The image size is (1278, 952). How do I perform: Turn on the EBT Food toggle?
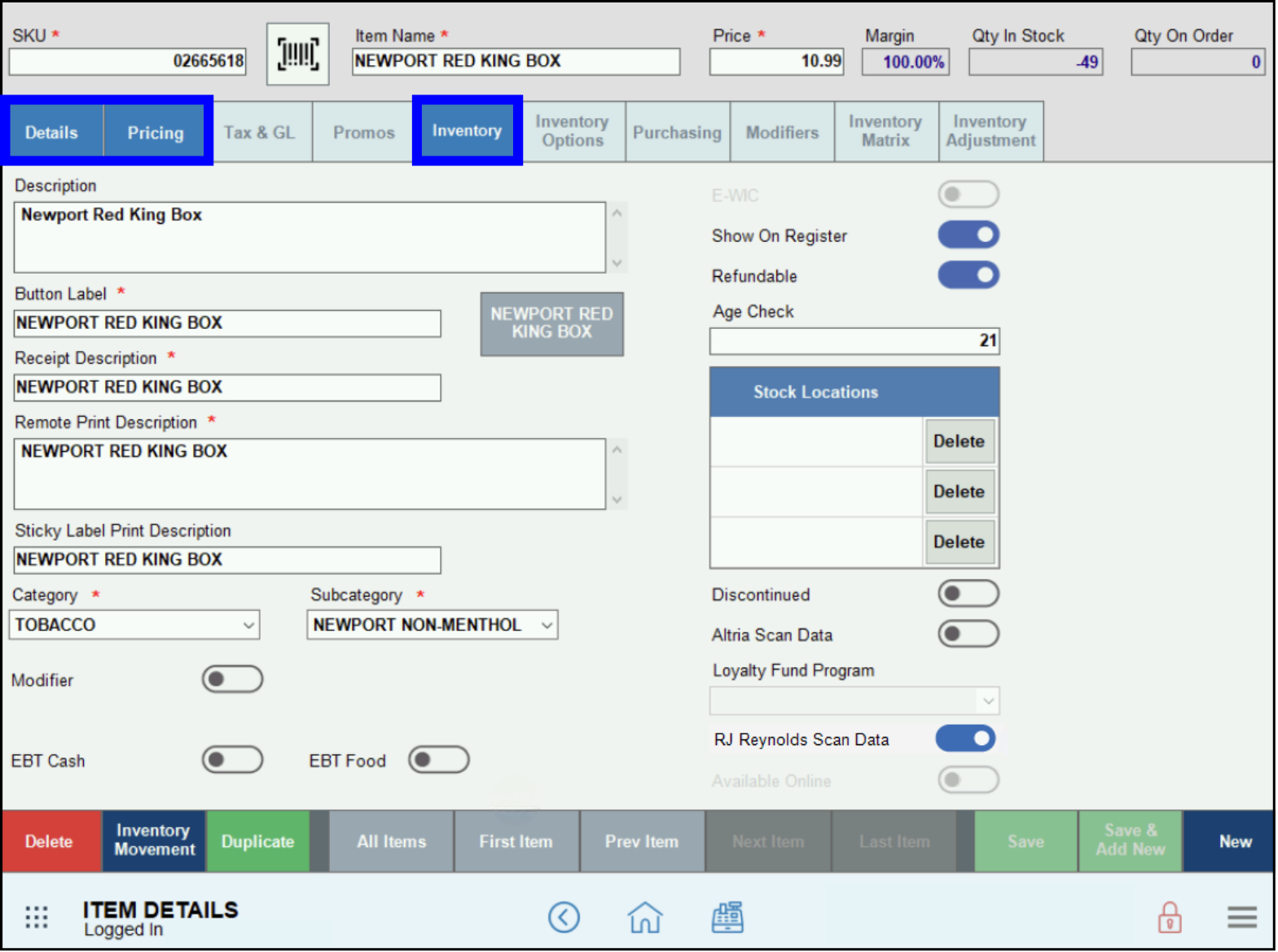coord(438,760)
